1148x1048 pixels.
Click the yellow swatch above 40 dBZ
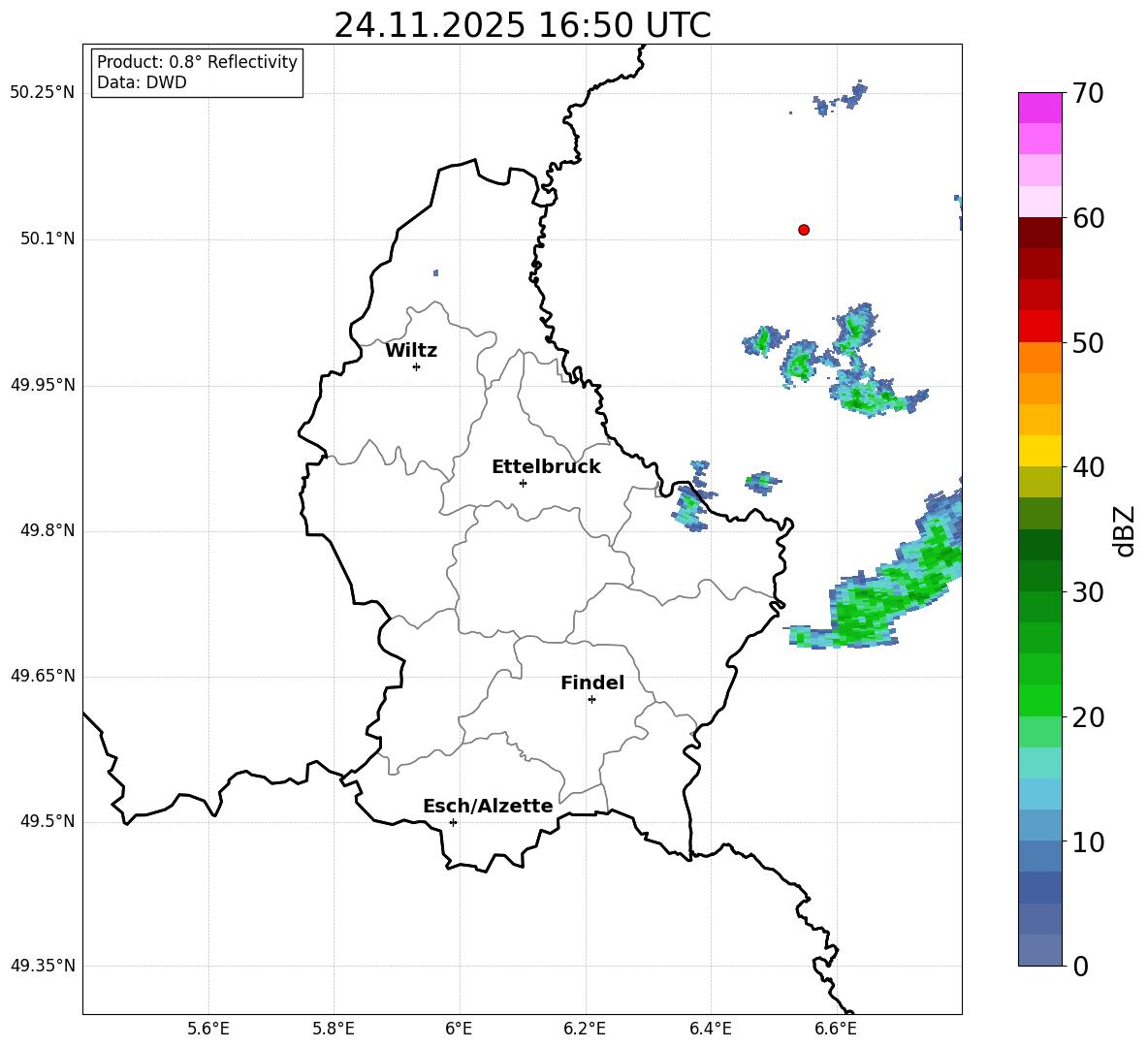click(x=1039, y=451)
